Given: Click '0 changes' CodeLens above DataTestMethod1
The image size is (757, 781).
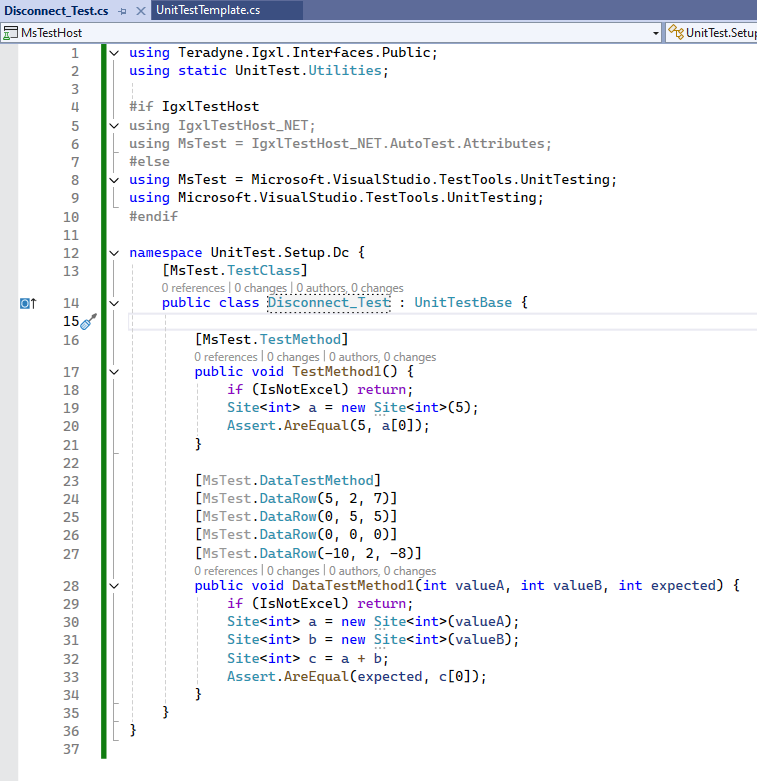Looking at the screenshot, I should pos(293,571).
